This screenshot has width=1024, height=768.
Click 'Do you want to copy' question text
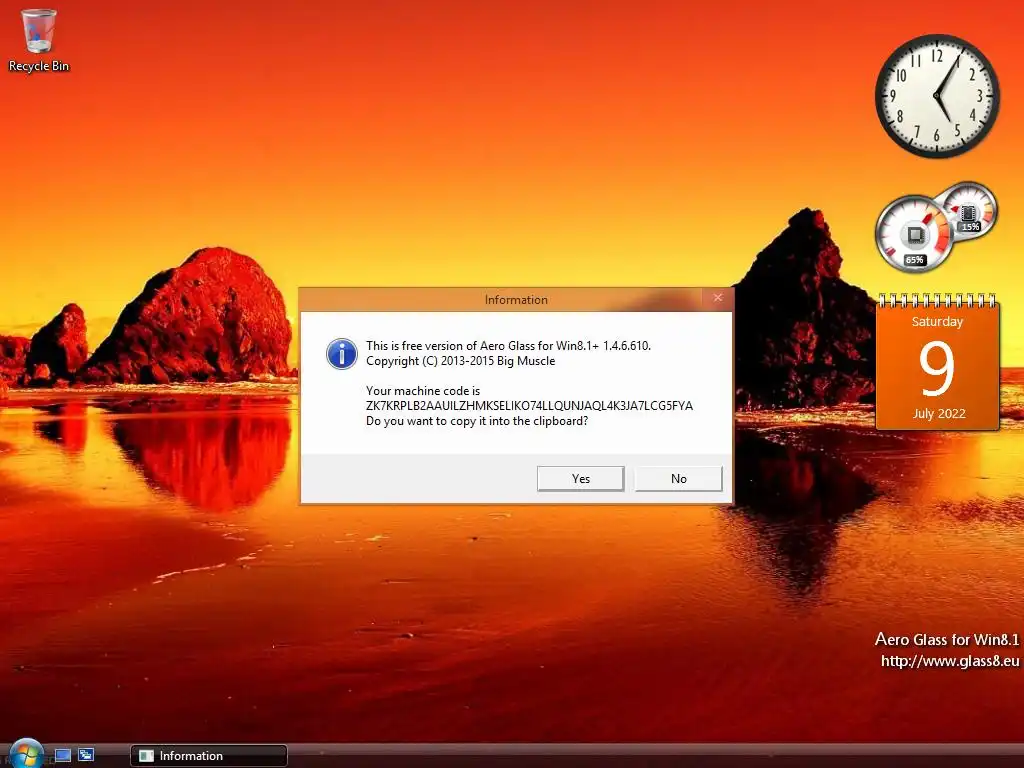(x=477, y=421)
